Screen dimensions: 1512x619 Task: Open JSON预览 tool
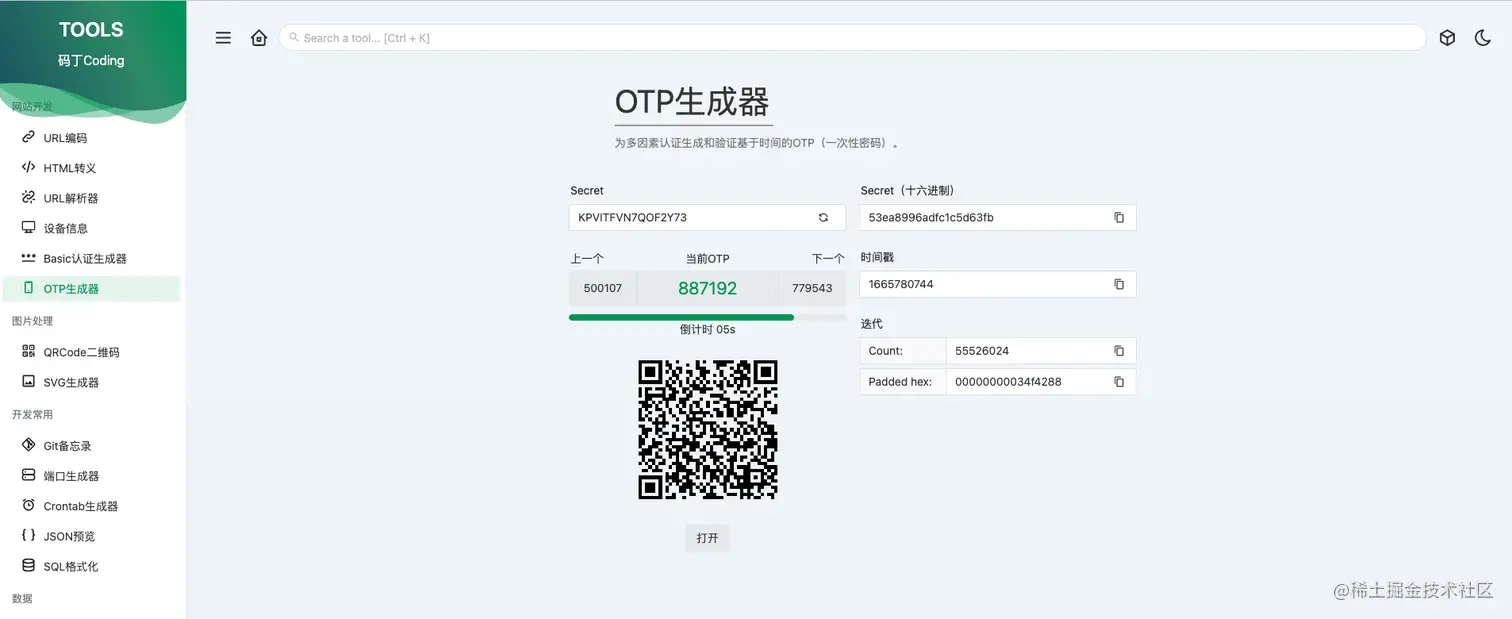(91, 536)
